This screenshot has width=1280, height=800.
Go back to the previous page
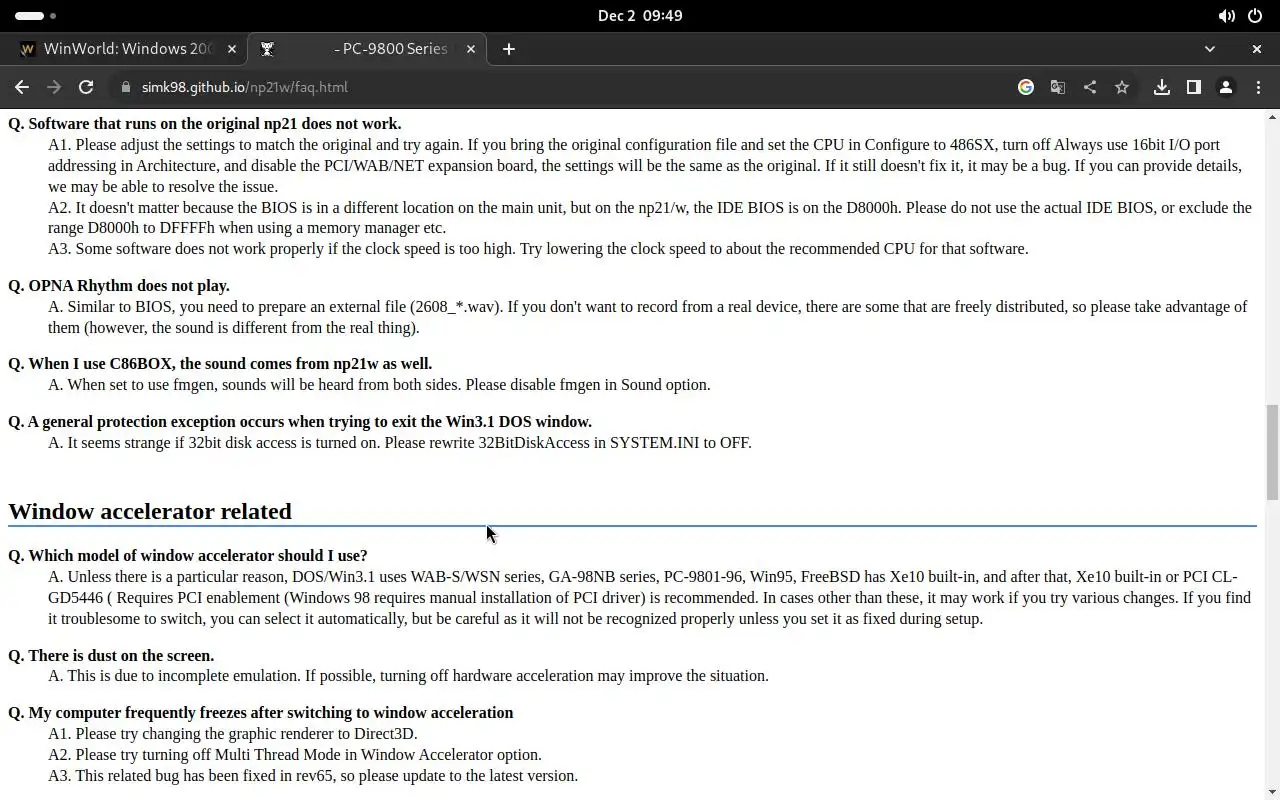22,87
